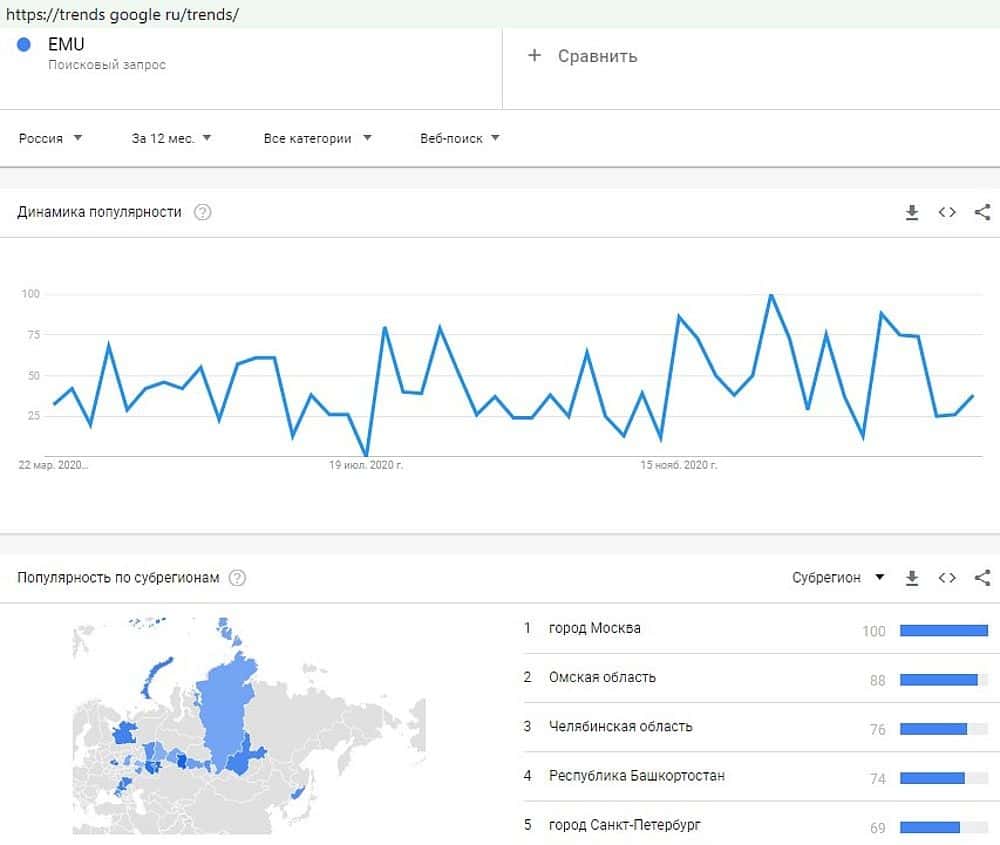Open Омская область from ranking list
This screenshot has width=1000, height=845.
click(602, 677)
